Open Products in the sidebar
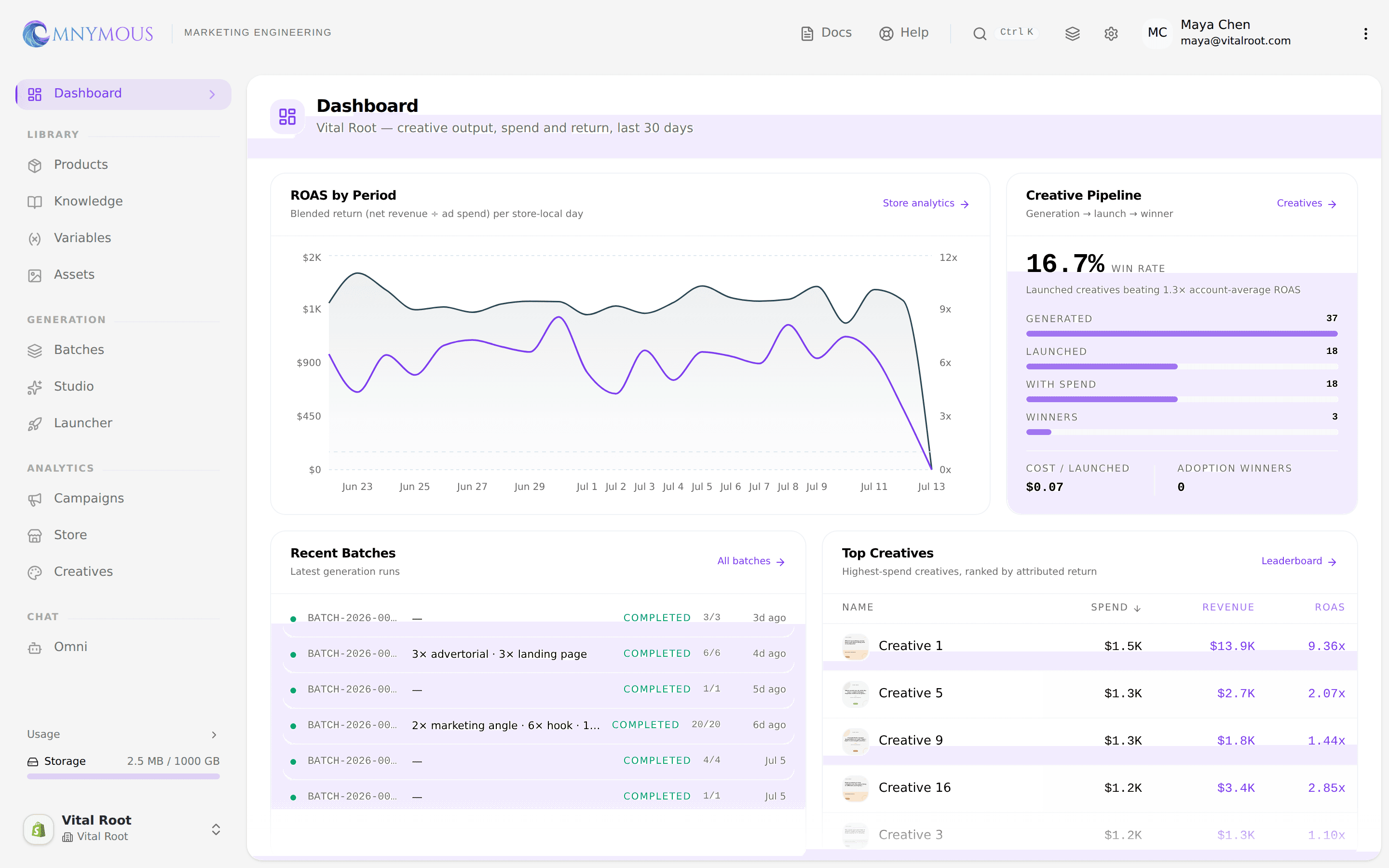Screen dimensions: 1389x868 pyautogui.click(x=123, y=165)
